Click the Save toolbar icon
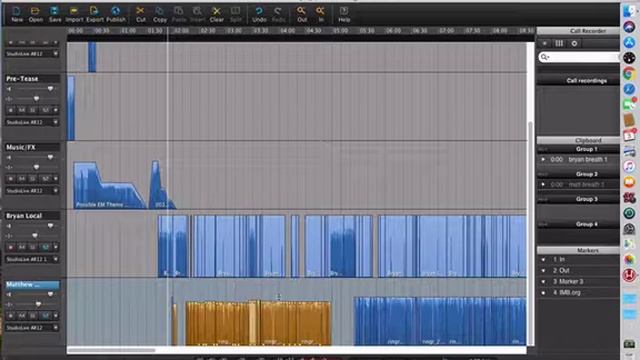The width and height of the screenshot is (640, 360). (55, 11)
